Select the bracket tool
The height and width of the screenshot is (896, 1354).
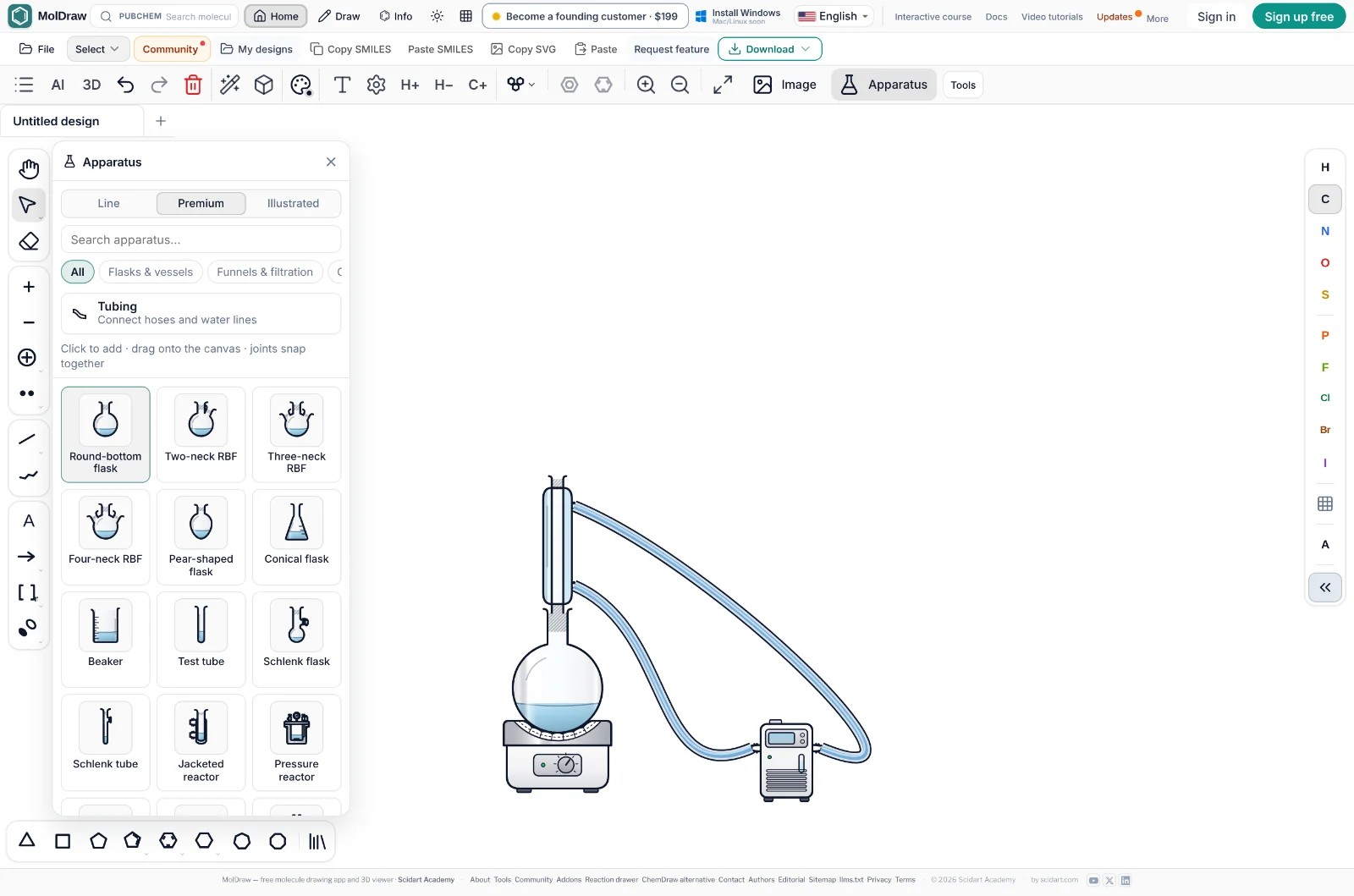click(27, 592)
